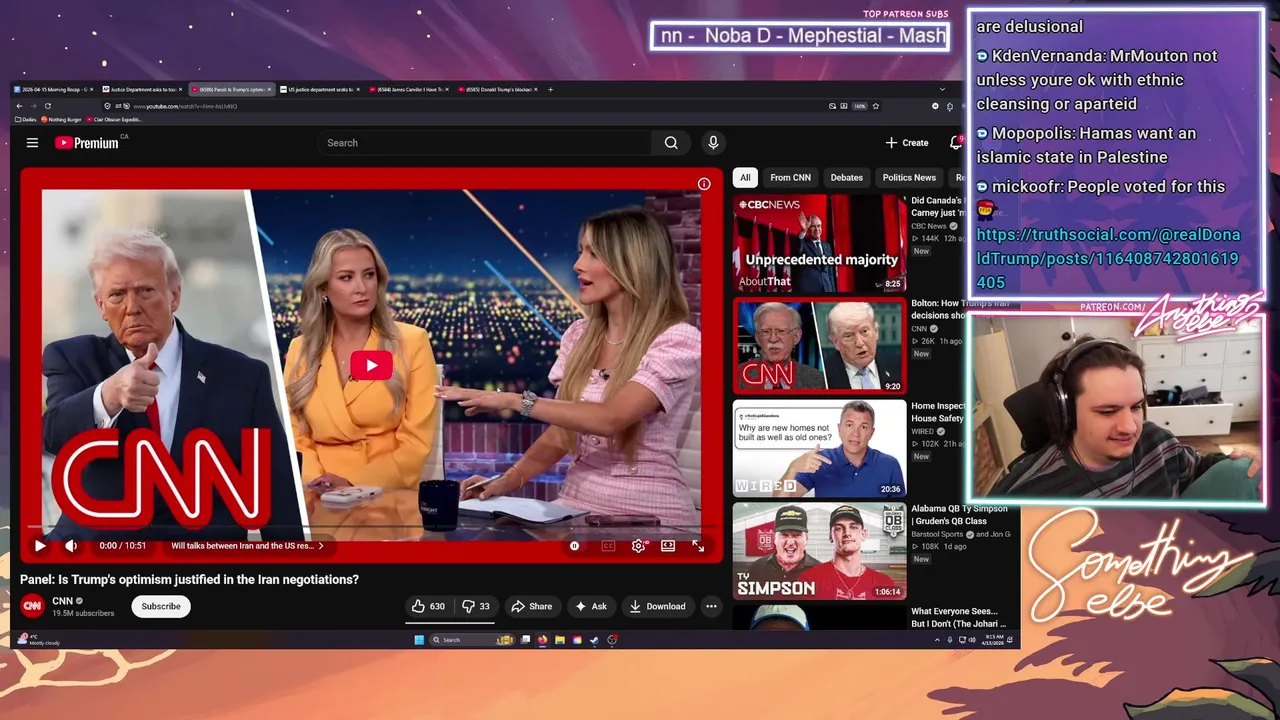The image size is (1280, 720).
Task: Open the YouTube hamburger guide menu
Action: tap(32, 143)
